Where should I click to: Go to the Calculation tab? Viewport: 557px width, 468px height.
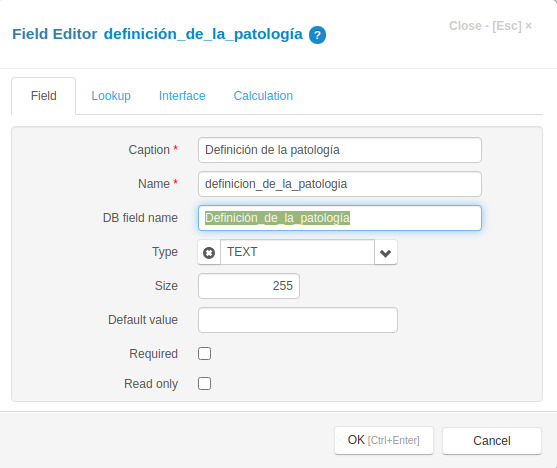(263, 96)
